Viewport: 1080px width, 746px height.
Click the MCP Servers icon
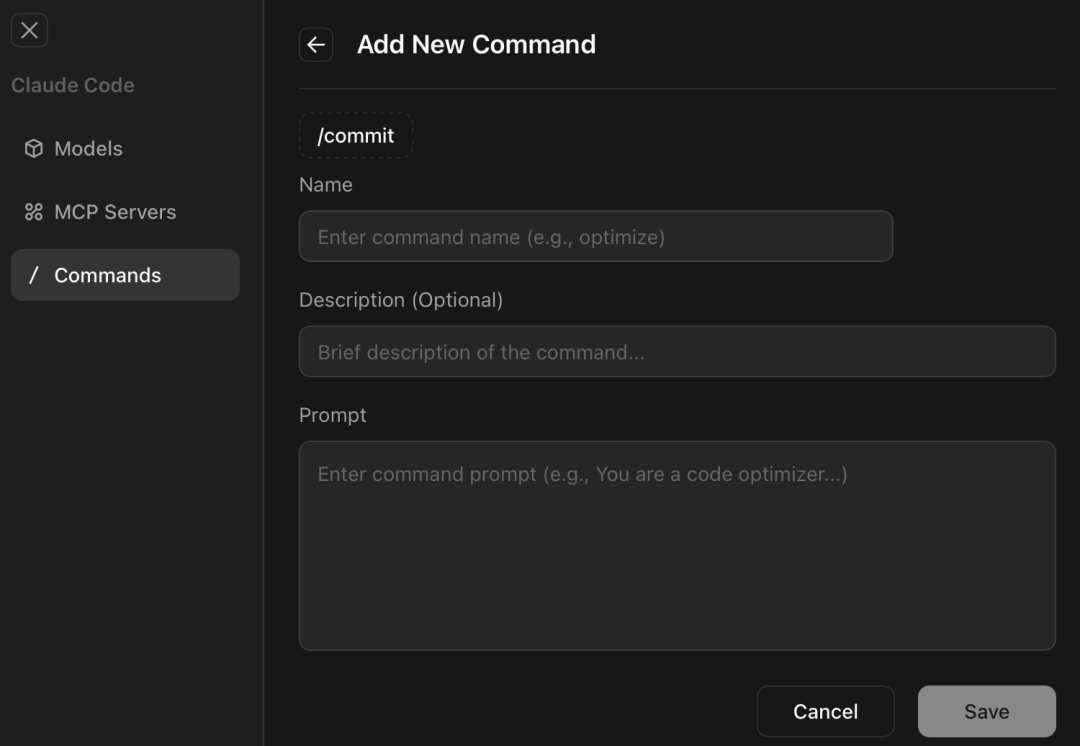[x=33, y=211]
